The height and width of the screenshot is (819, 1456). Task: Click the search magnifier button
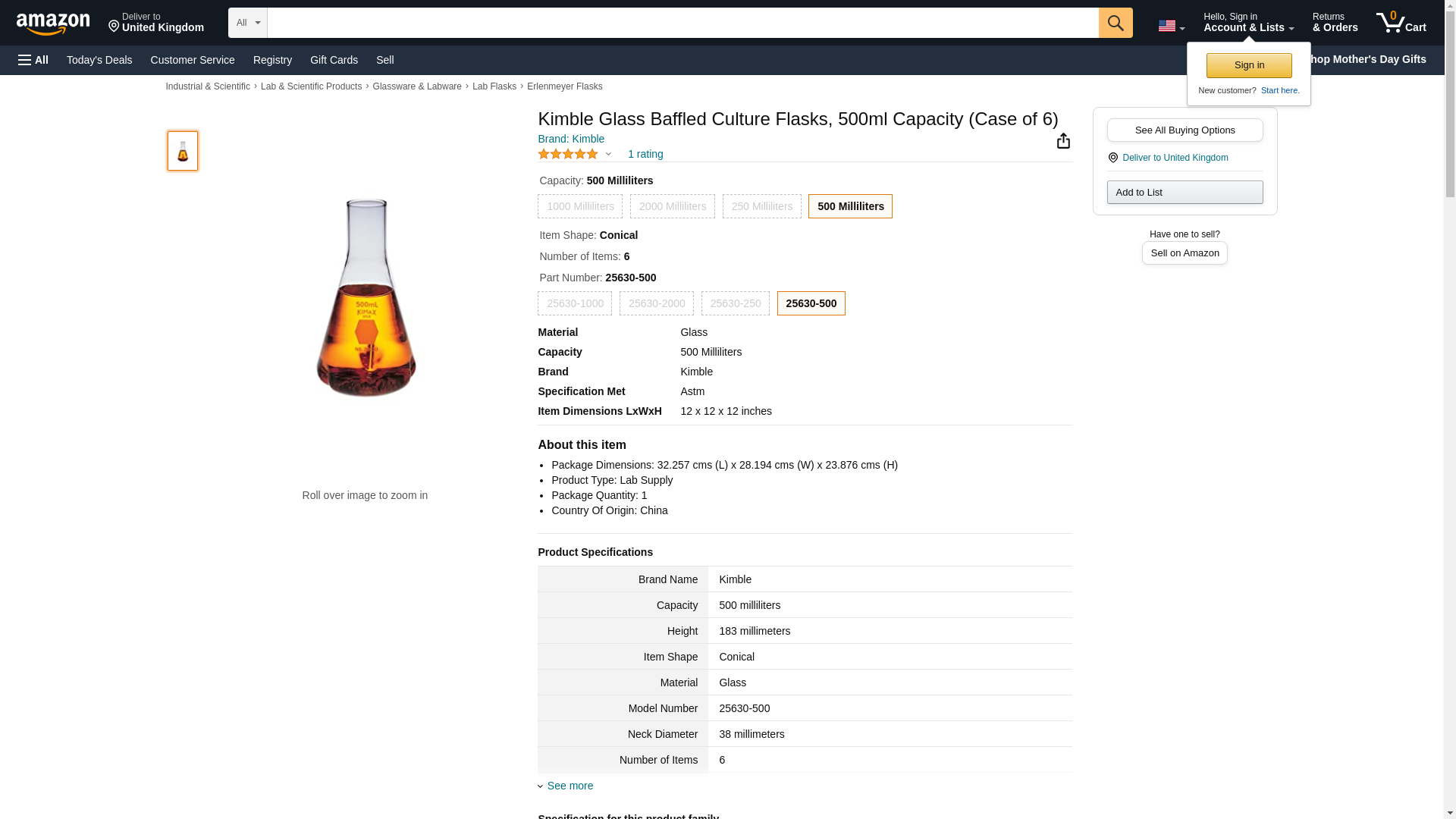[x=1115, y=23]
